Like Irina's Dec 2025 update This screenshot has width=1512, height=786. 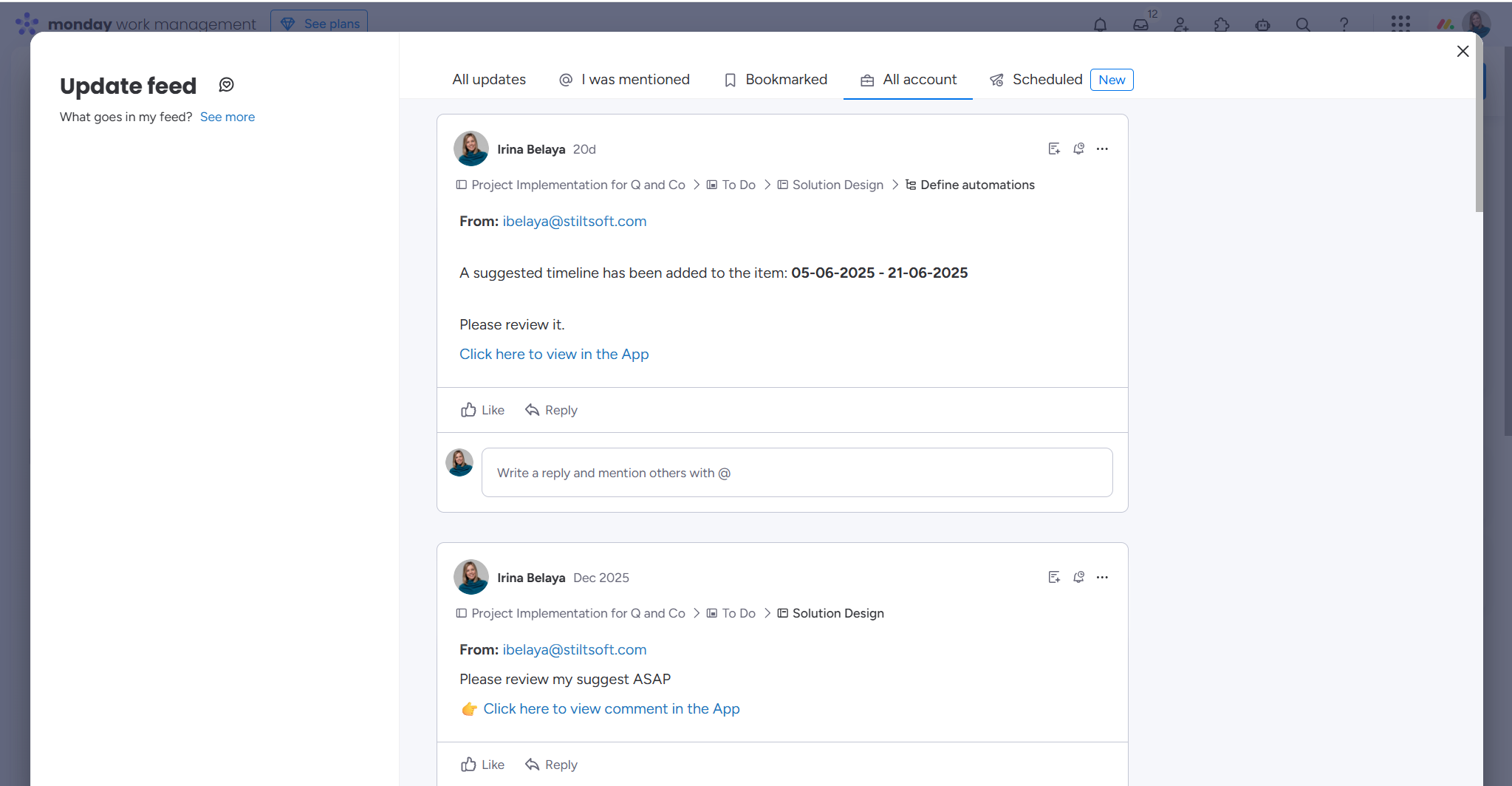pos(482,764)
